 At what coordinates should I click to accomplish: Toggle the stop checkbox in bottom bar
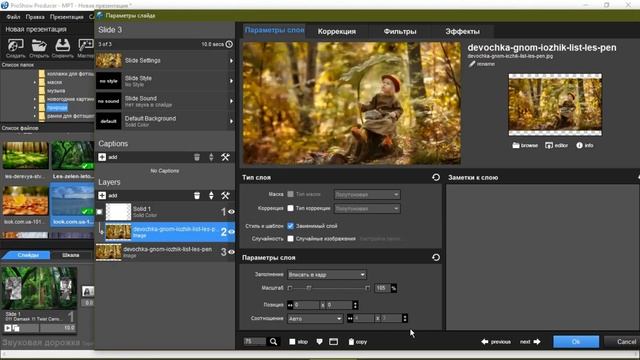292,342
